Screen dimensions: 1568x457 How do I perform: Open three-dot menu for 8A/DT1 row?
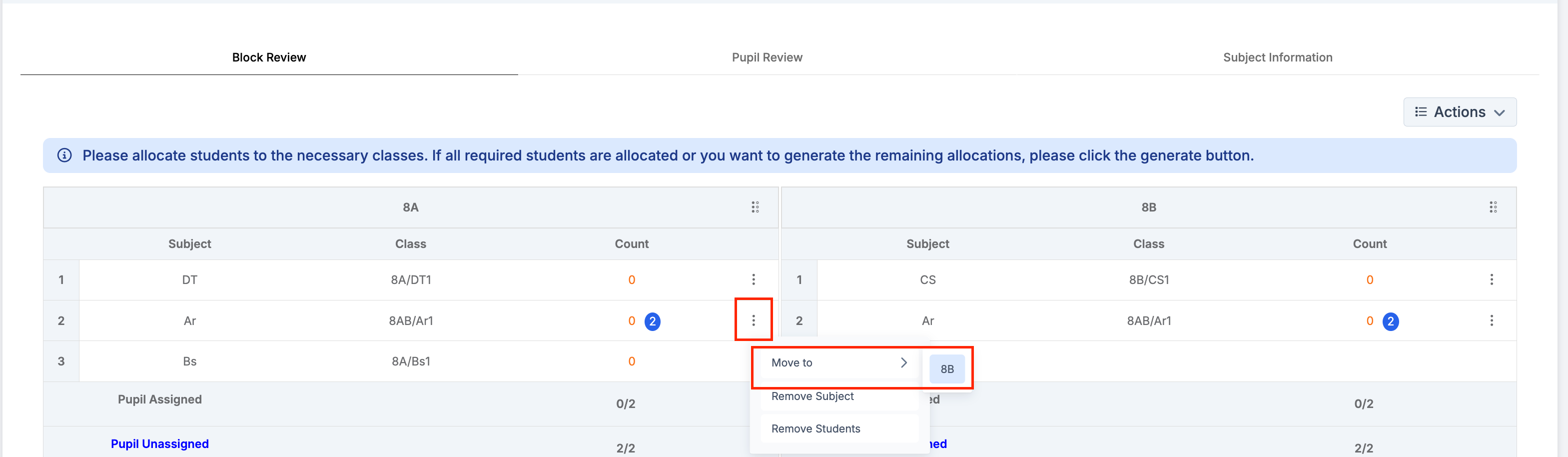[x=754, y=279]
